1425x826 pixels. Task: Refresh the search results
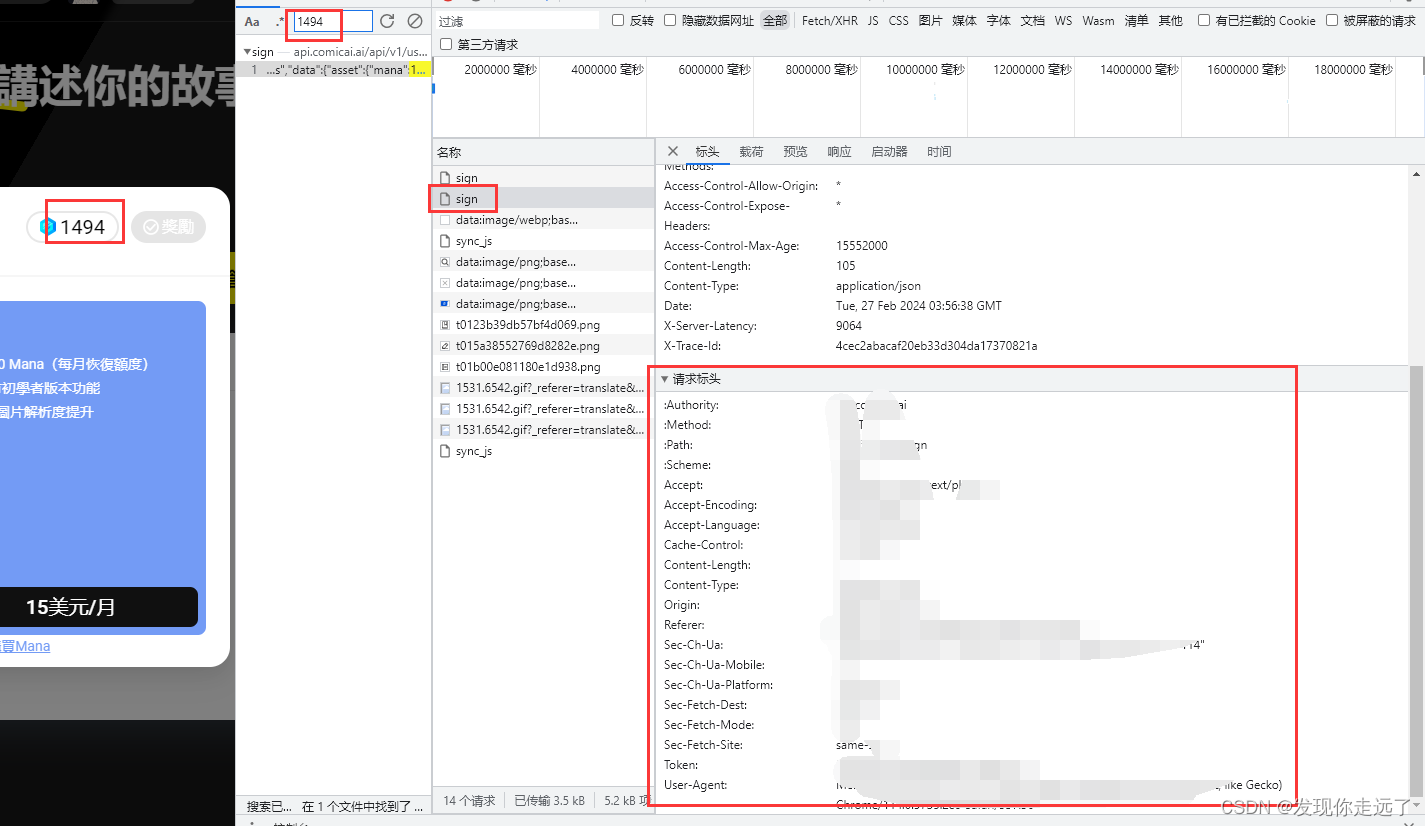click(387, 21)
